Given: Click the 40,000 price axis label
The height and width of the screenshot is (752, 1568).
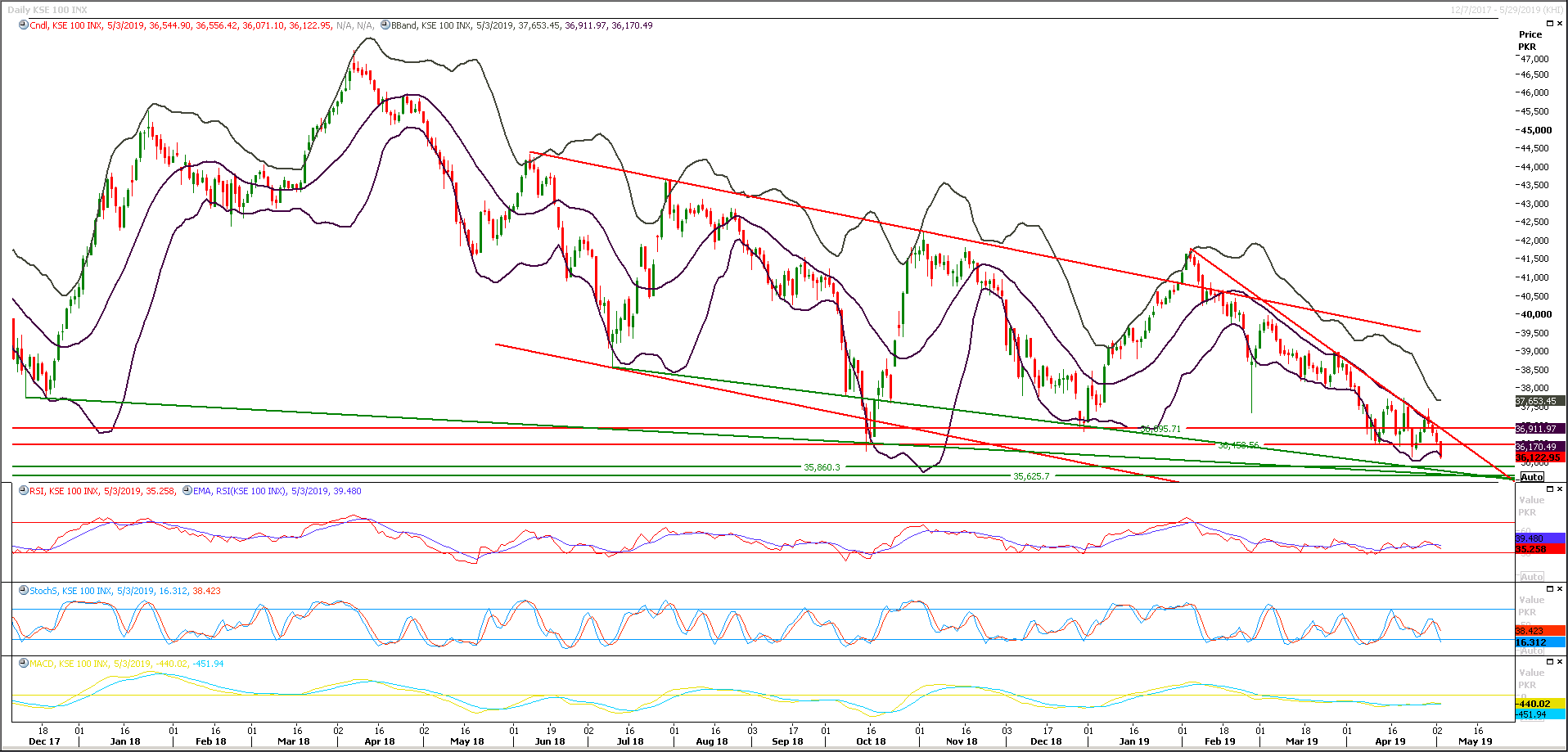Looking at the screenshot, I should point(1537,314).
